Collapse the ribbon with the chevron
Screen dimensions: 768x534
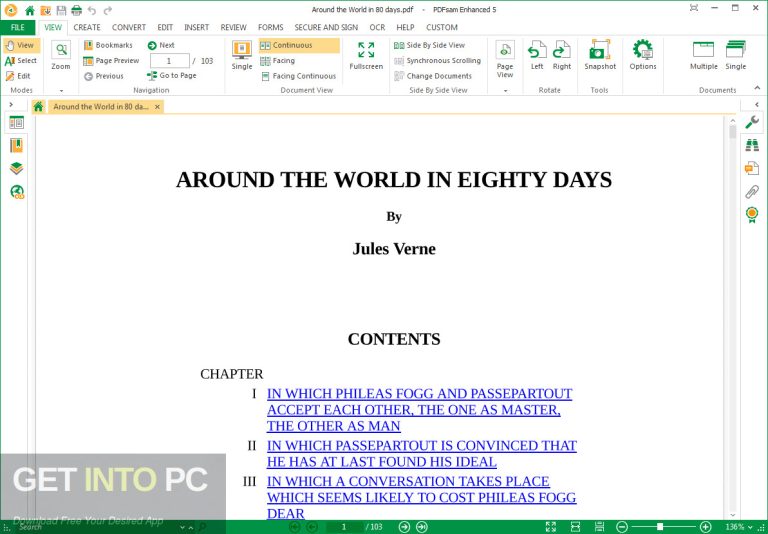[757, 88]
